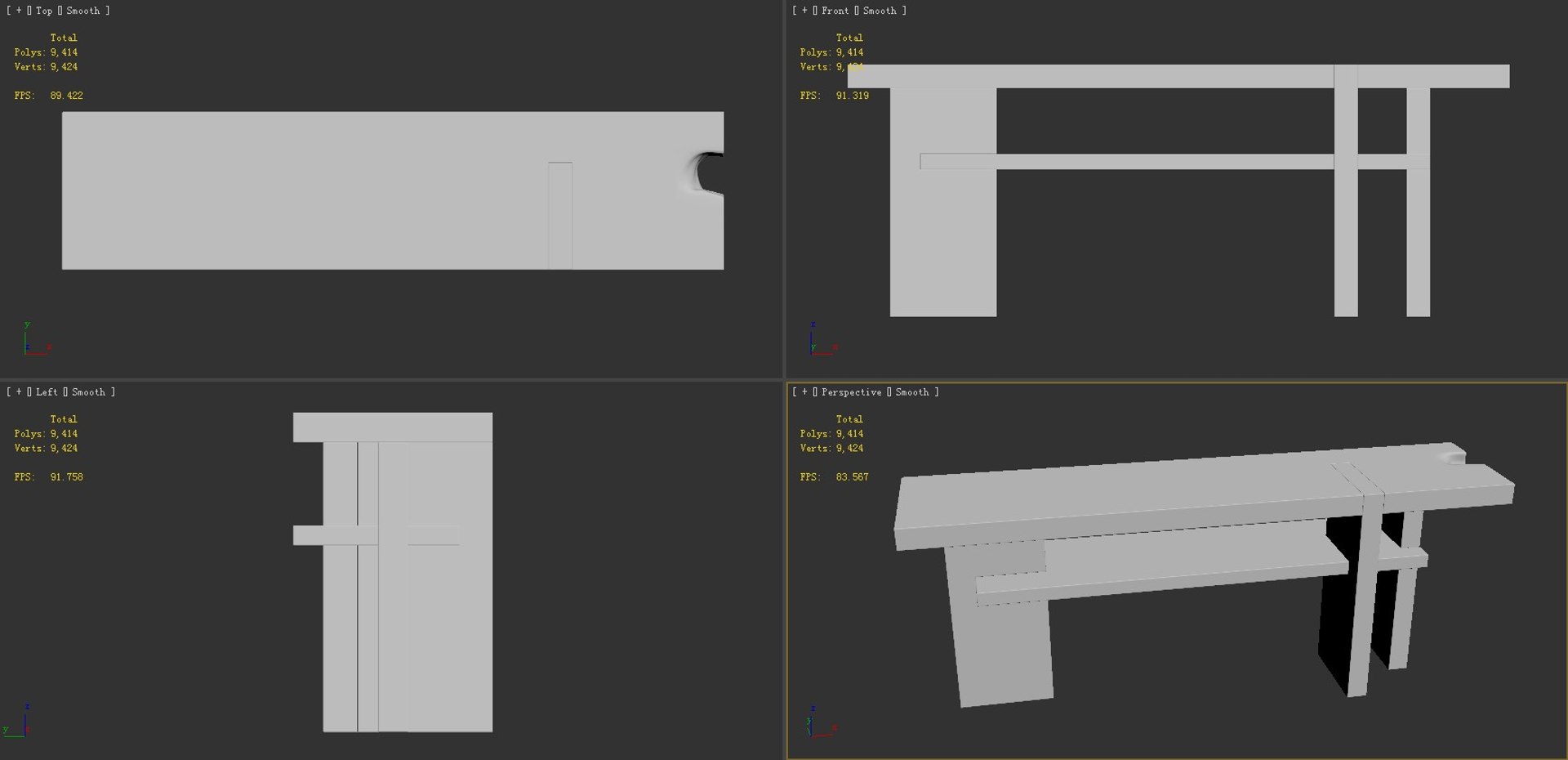The height and width of the screenshot is (760, 1568).
Task: Open the Top view label menu
Action: coord(44,11)
